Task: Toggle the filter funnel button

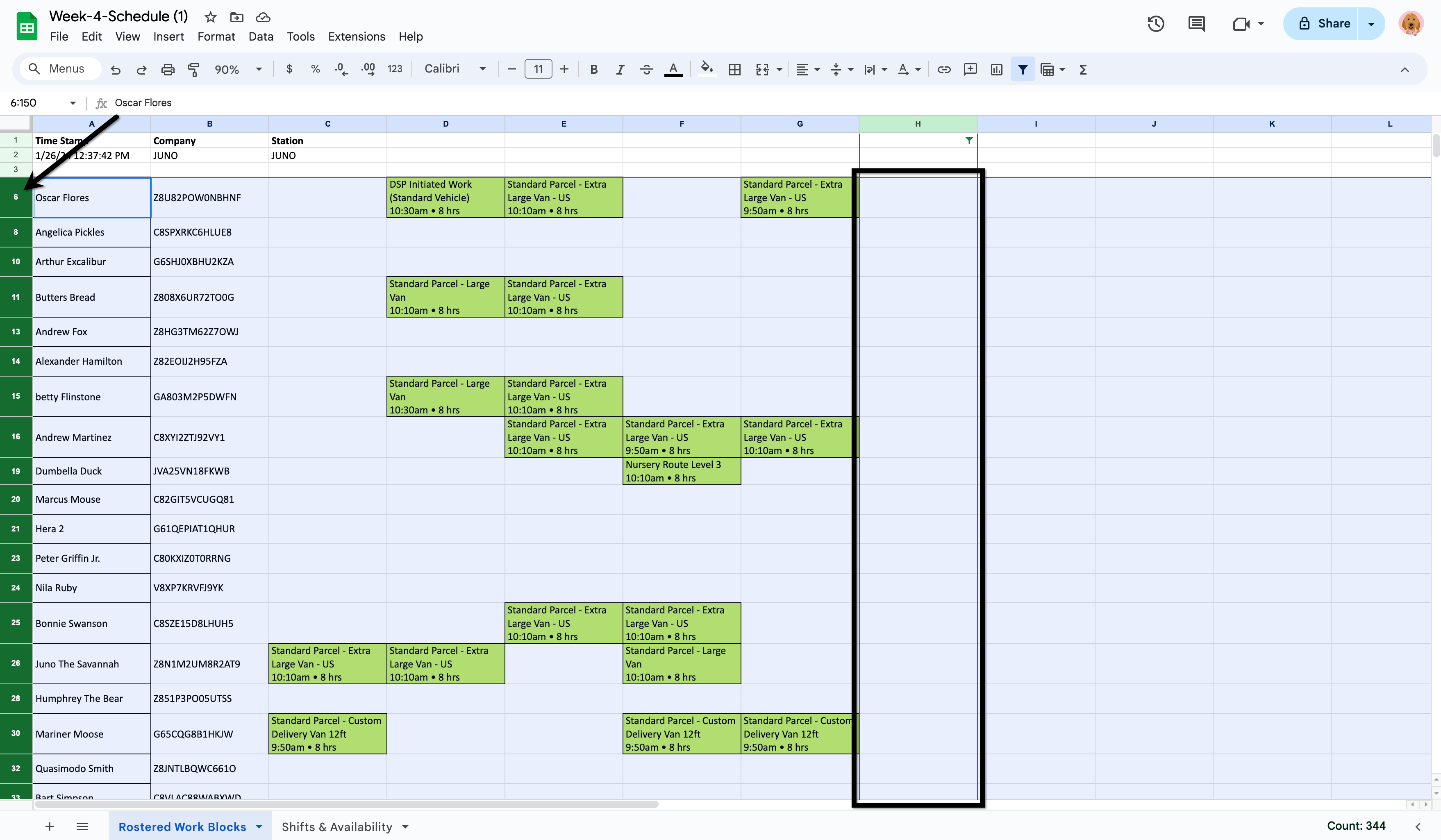Action: pos(1023,69)
